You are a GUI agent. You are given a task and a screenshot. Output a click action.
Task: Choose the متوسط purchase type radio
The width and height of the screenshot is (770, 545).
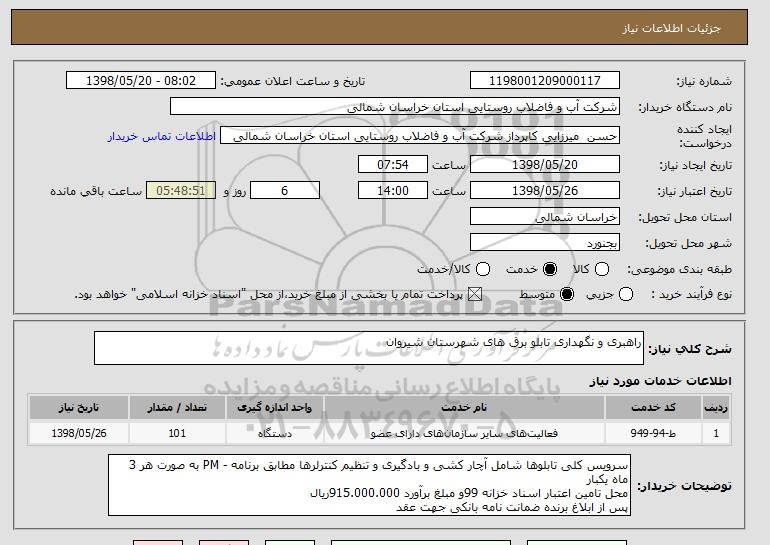[567, 294]
